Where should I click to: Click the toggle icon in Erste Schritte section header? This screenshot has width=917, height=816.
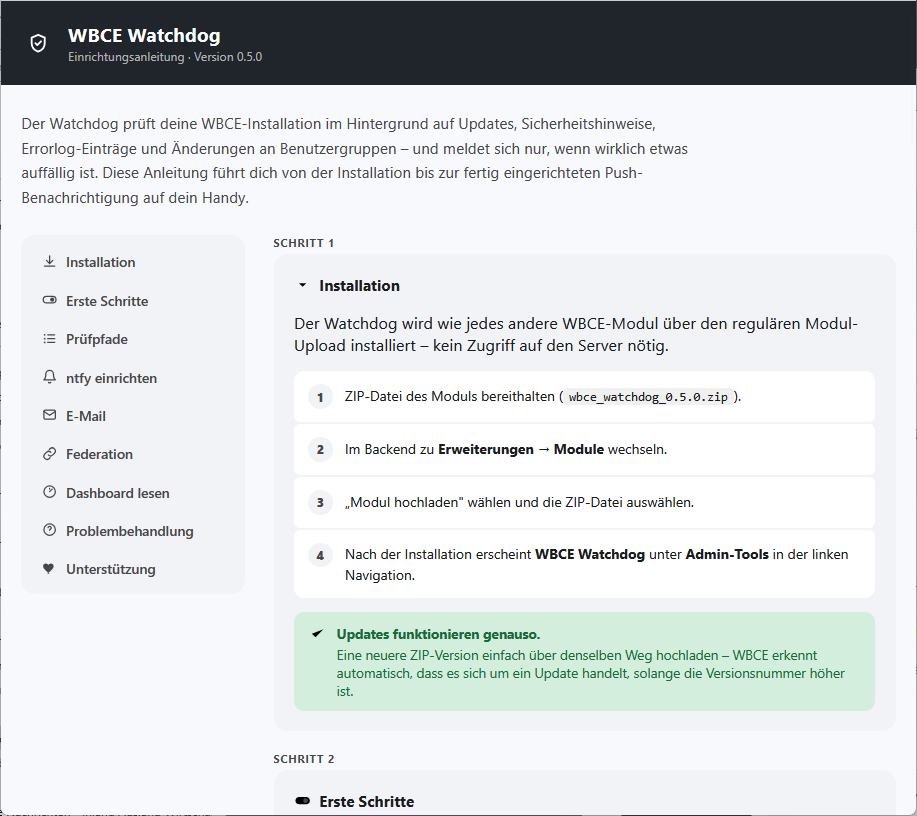(302, 801)
